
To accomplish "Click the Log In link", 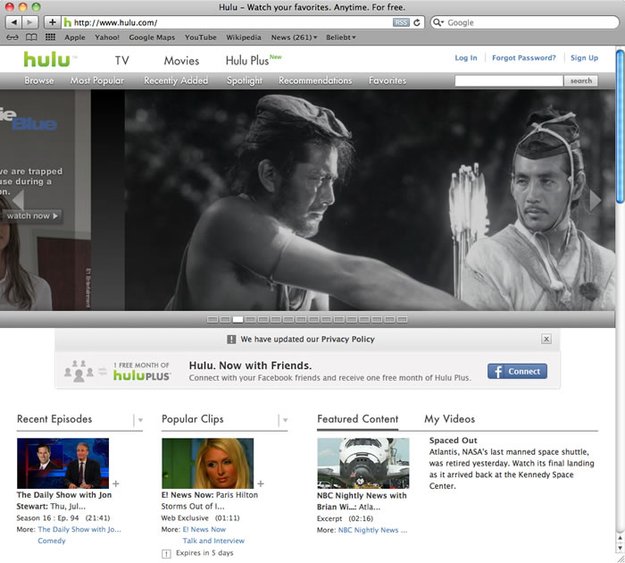I will pos(466,58).
